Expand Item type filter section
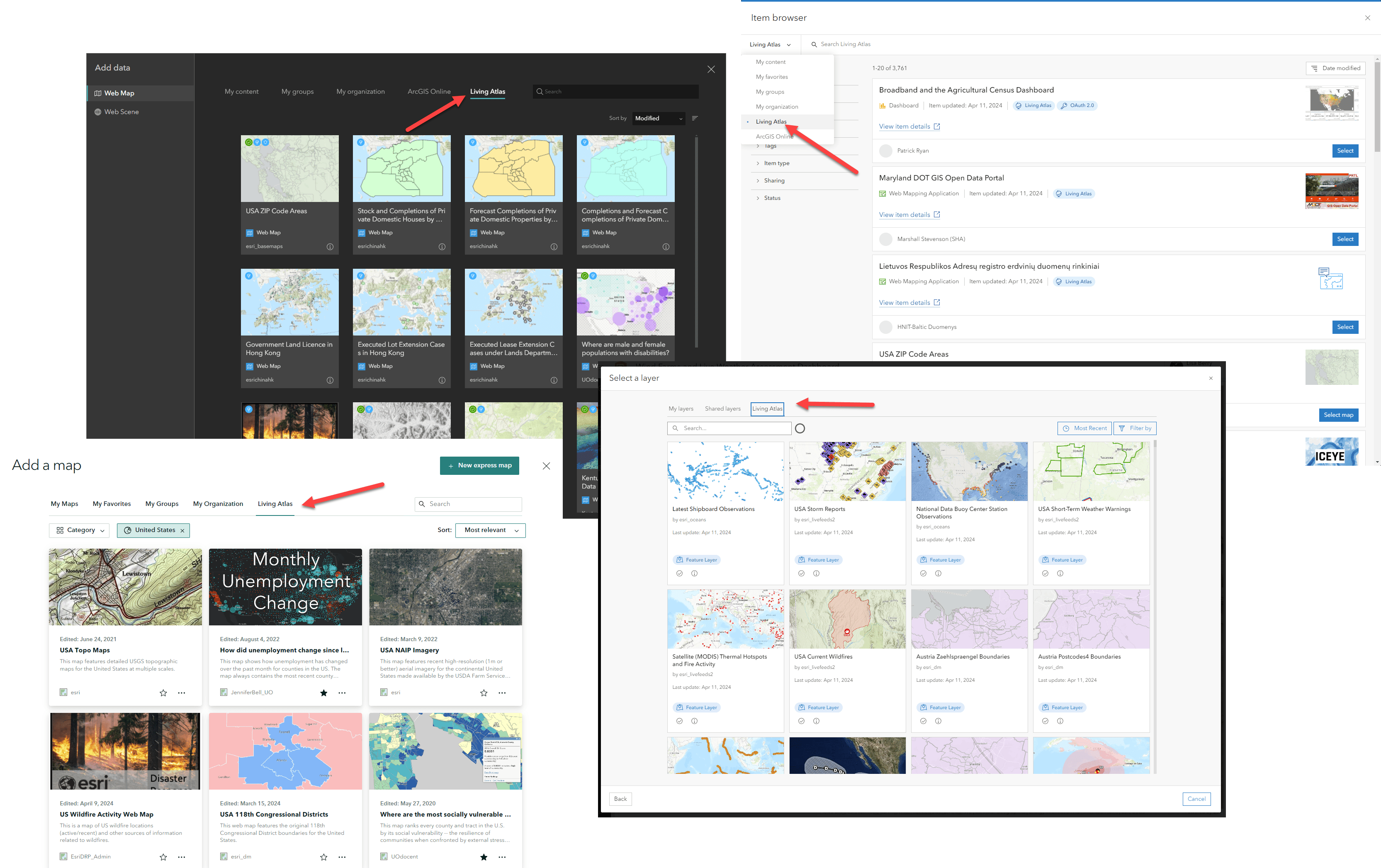The width and height of the screenshot is (1381, 868). (776, 163)
